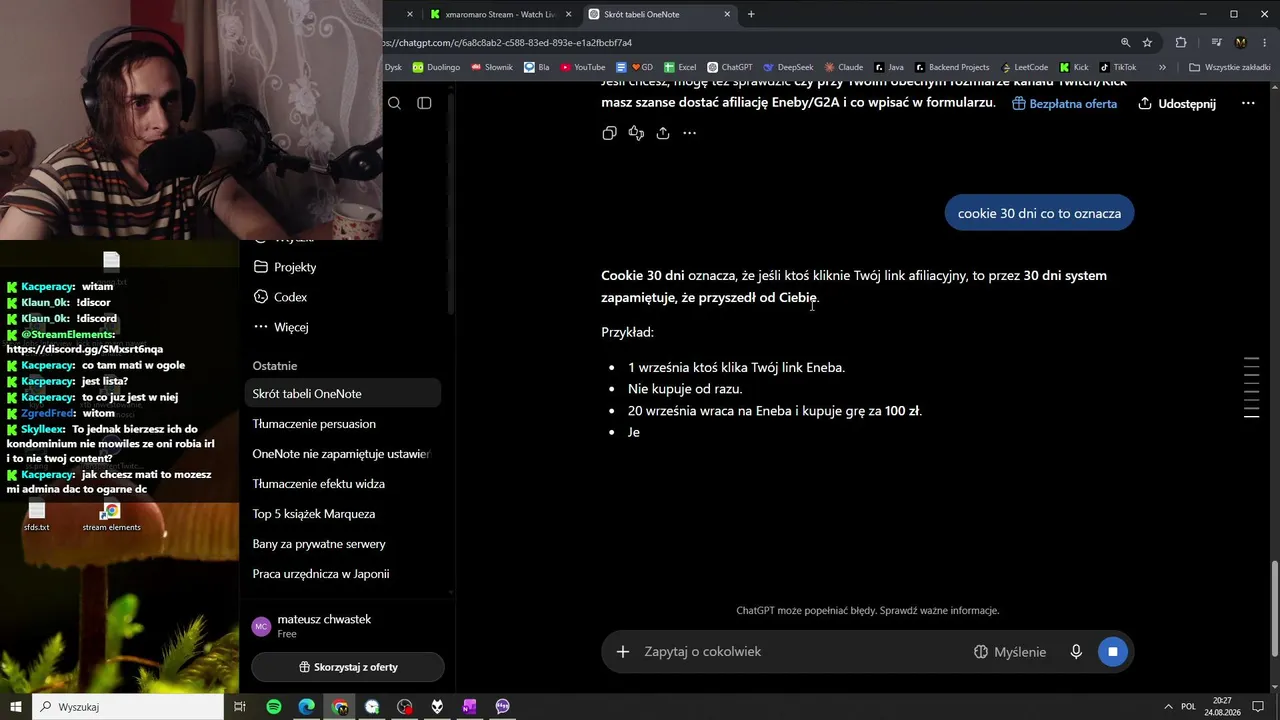Open the Słownik bookmark
This screenshot has height=720, width=1280.
coord(491,68)
